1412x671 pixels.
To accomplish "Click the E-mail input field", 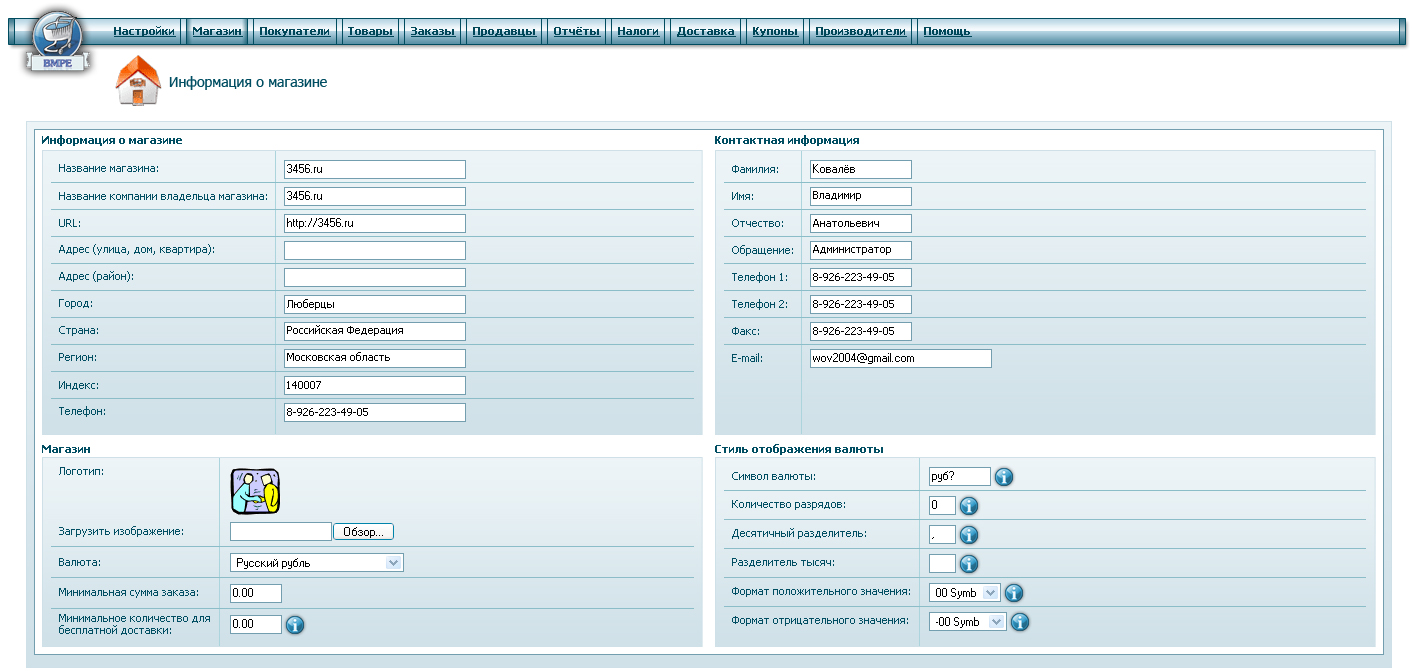I will (x=900, y=358).
